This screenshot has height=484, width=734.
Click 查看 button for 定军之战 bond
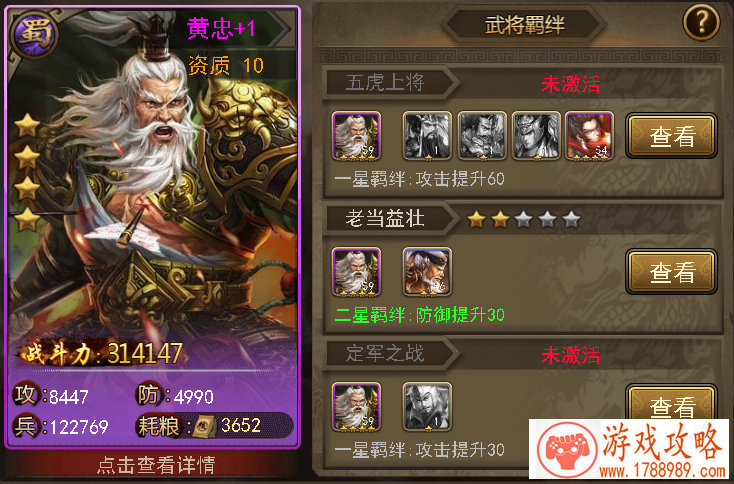click(671, 403)
